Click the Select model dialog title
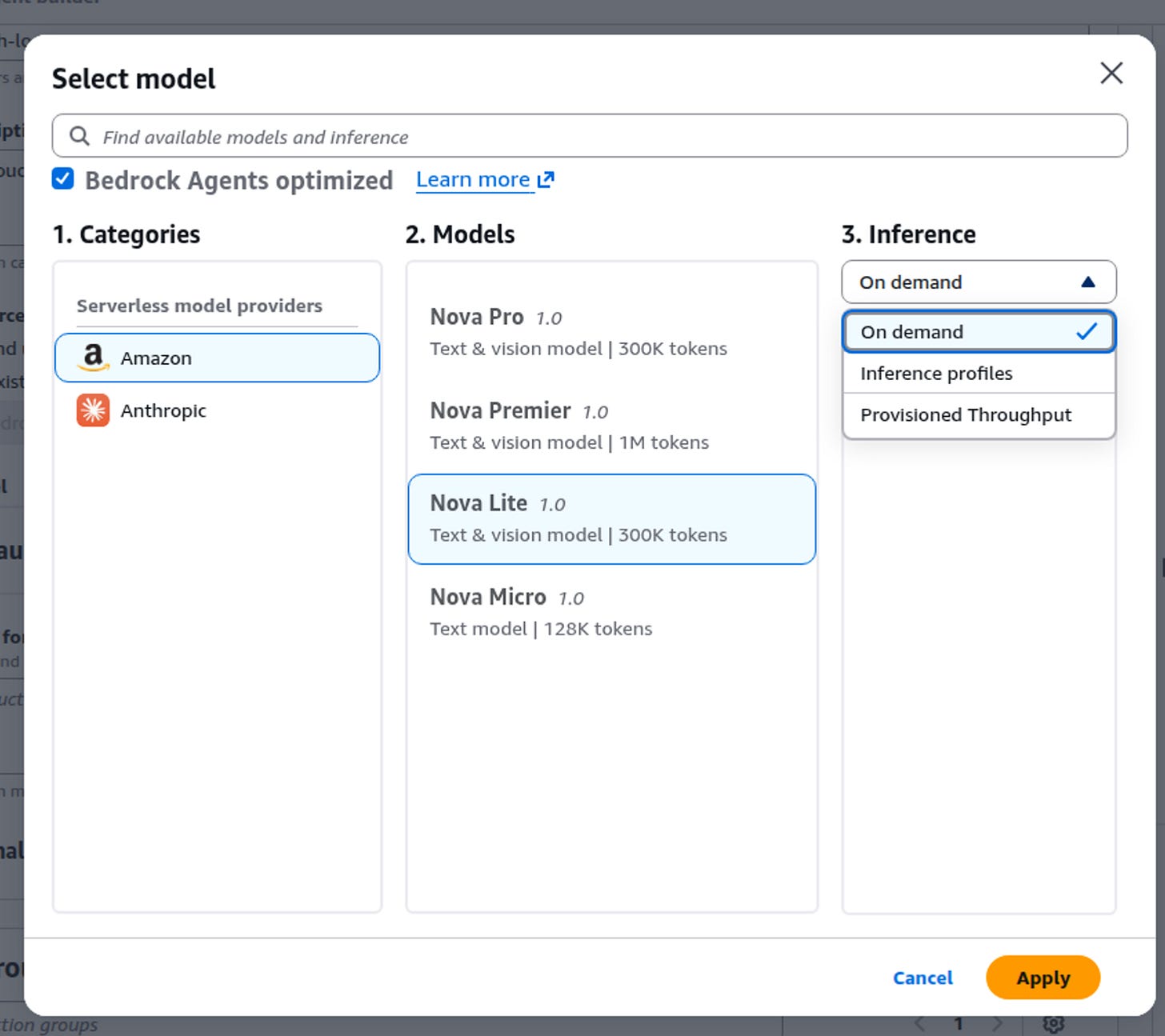Screen dimensions: 1165x1036 [x=134, y=78]
